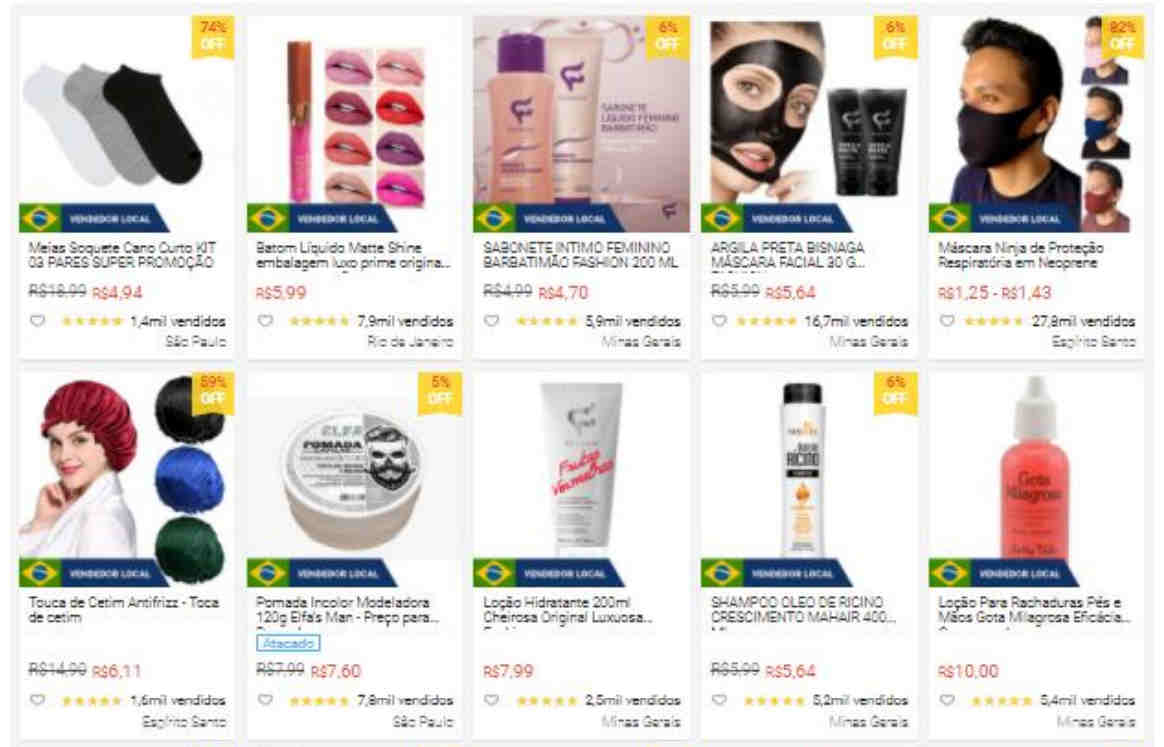Click star rating on Batom Líquido product
The width and height of the screenshot is (1164, 747).
[x=319, y=321]
